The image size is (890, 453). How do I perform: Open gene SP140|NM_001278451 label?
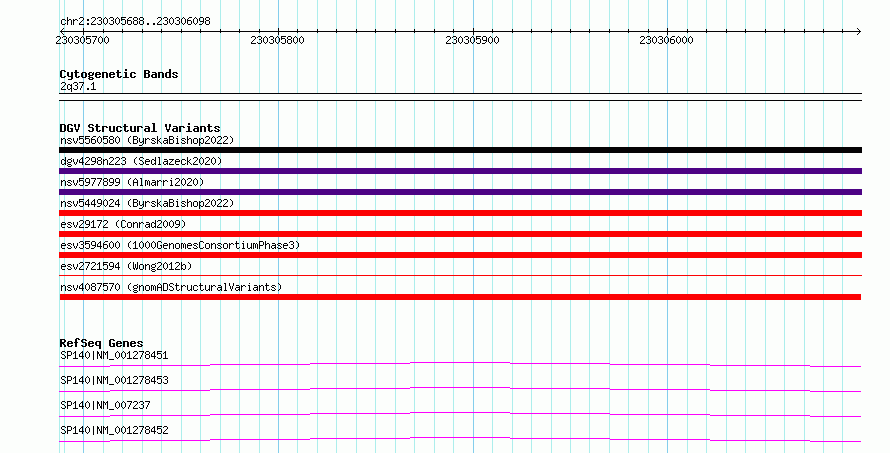pos(114,355)
